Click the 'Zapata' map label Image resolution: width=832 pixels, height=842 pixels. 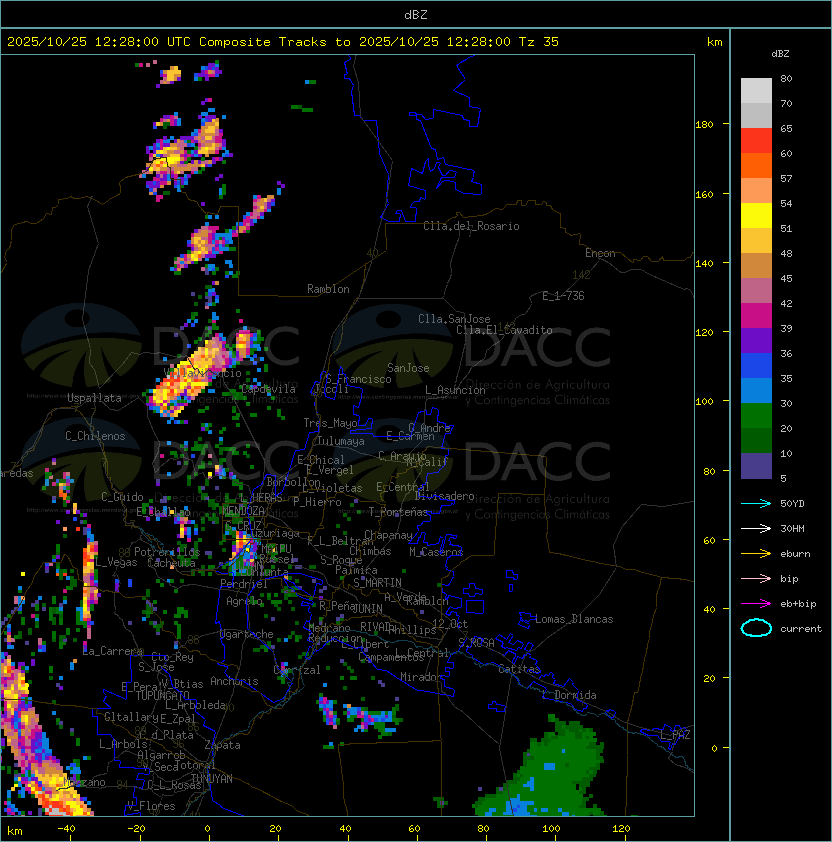coord(222,745)
